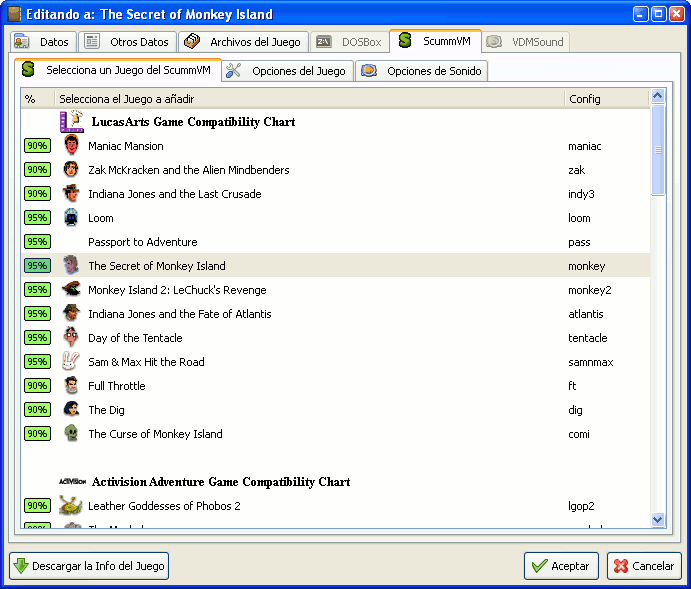Image resolution: width=691 pixels, height=589 pixels.
Task: Select The Secret of Monkey Island title
Action: (156, 266)
